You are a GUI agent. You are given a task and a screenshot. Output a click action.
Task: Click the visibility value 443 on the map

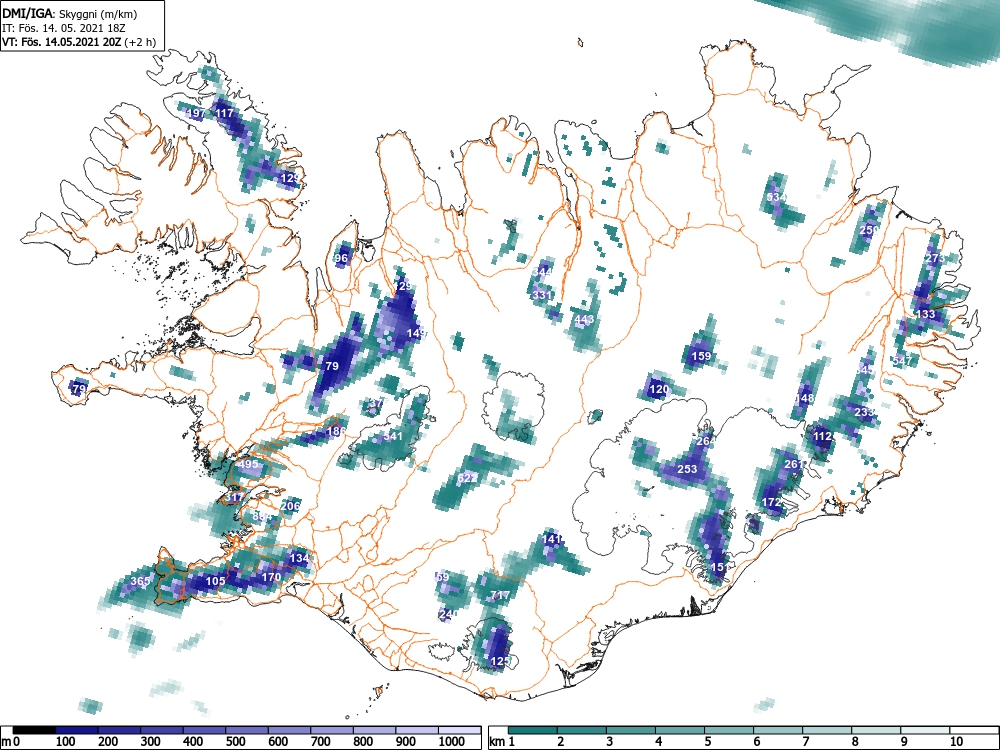[x=584, y=319]
